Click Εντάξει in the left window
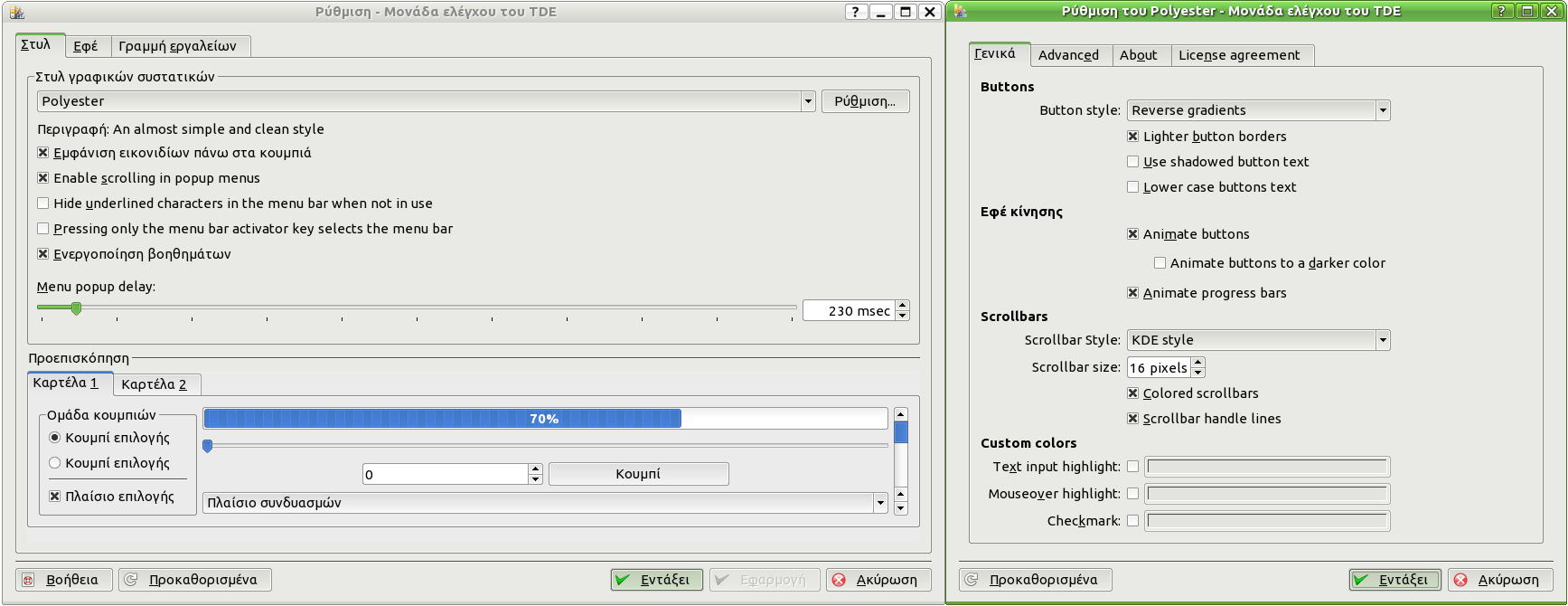 pos(657,580)
